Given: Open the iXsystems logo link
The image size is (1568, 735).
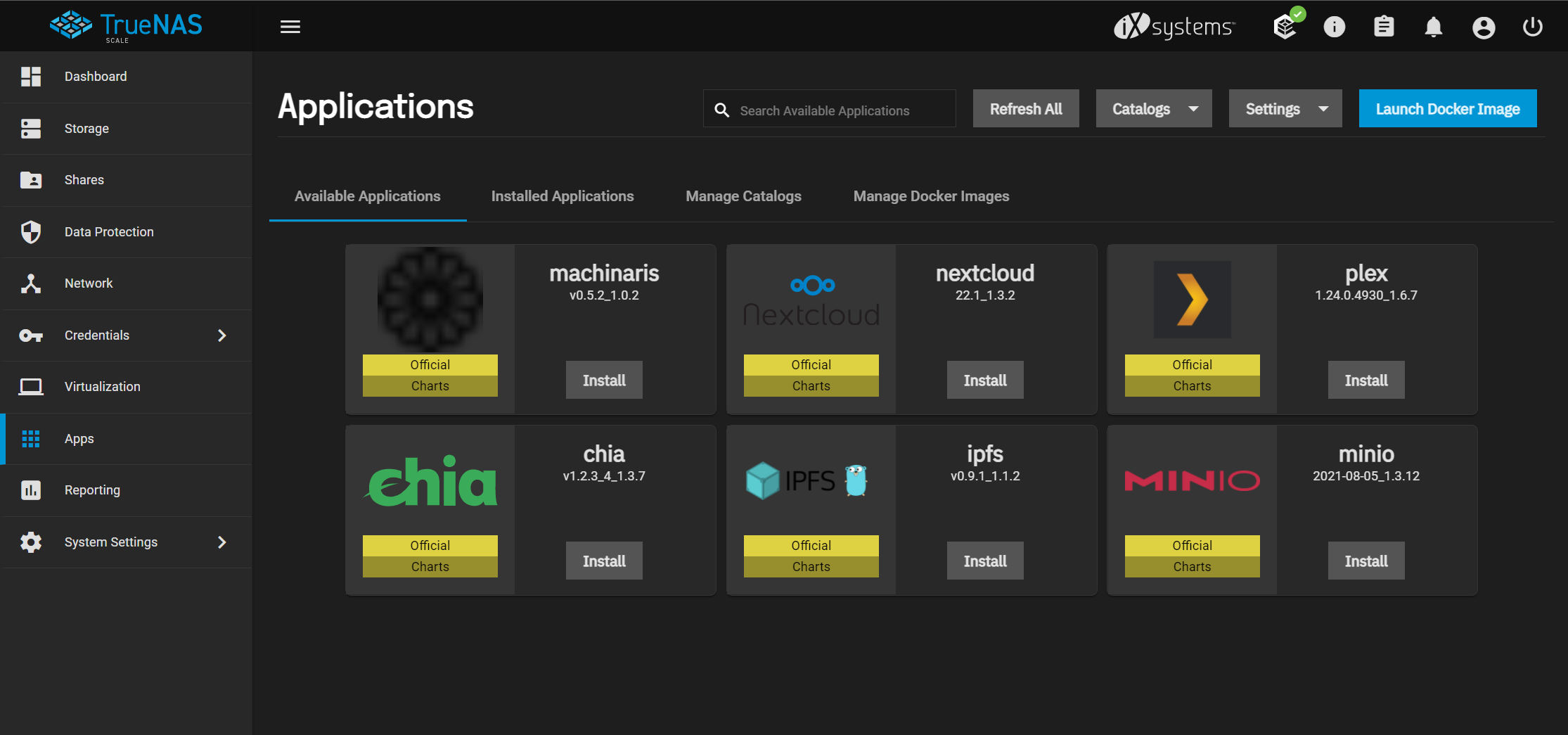Looking at the screenshot, I should tap(1174, 27).
